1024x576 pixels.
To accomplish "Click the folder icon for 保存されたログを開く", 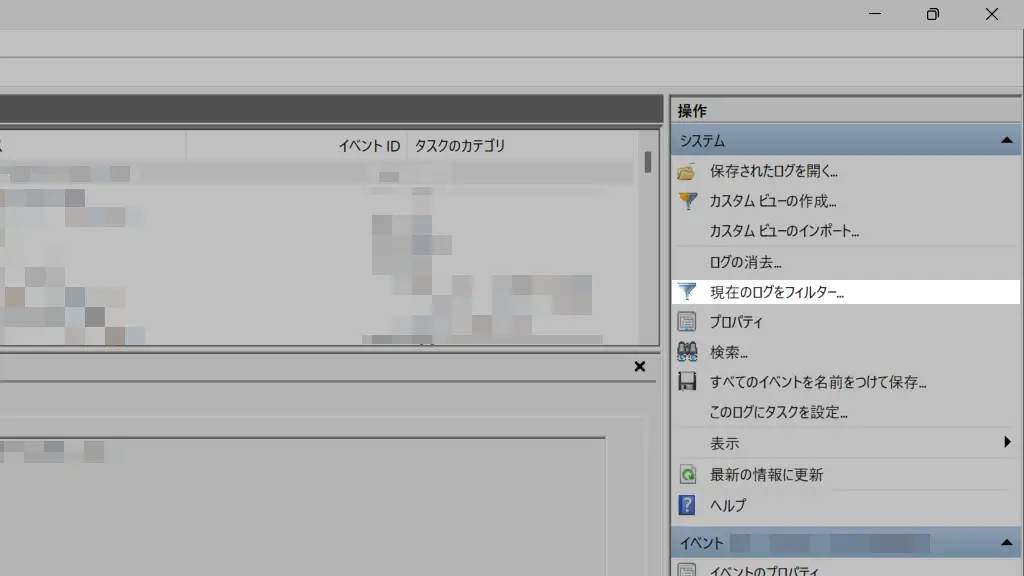I will tap(686, 172).
